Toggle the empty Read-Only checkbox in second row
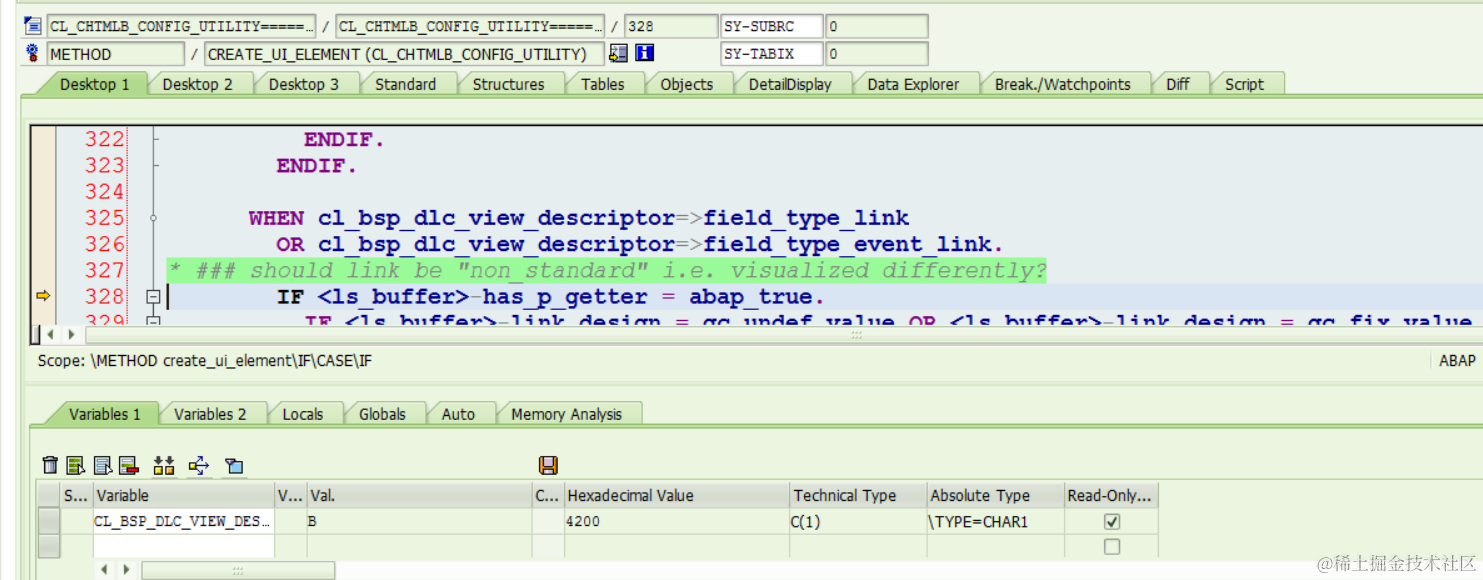This screenshot has height=580, width=1483. (x=1112, y=547)
